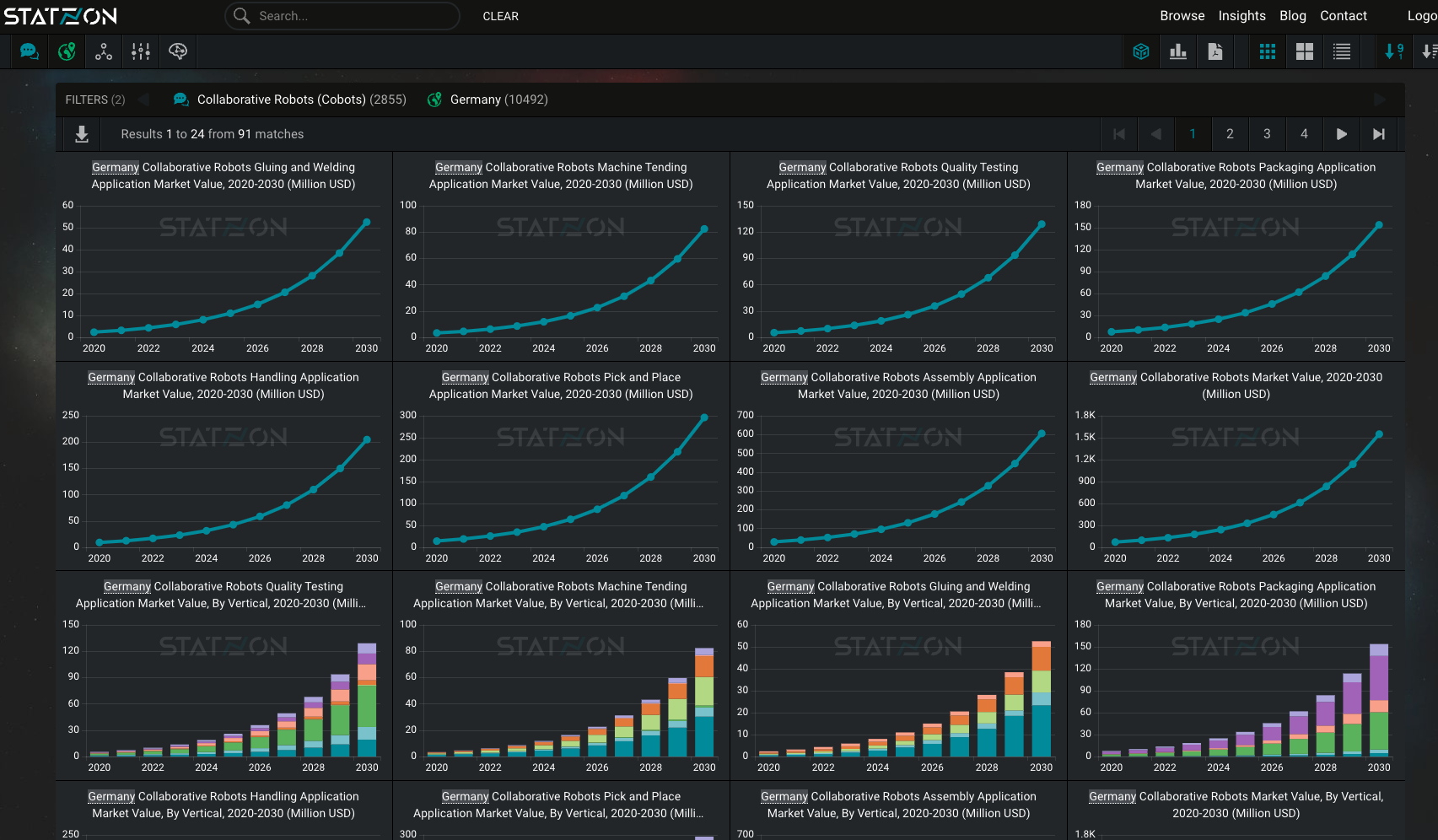Expand filter bar with the right arrow
Viewport: 1438px width, 840px height.
coord(1380,100)
